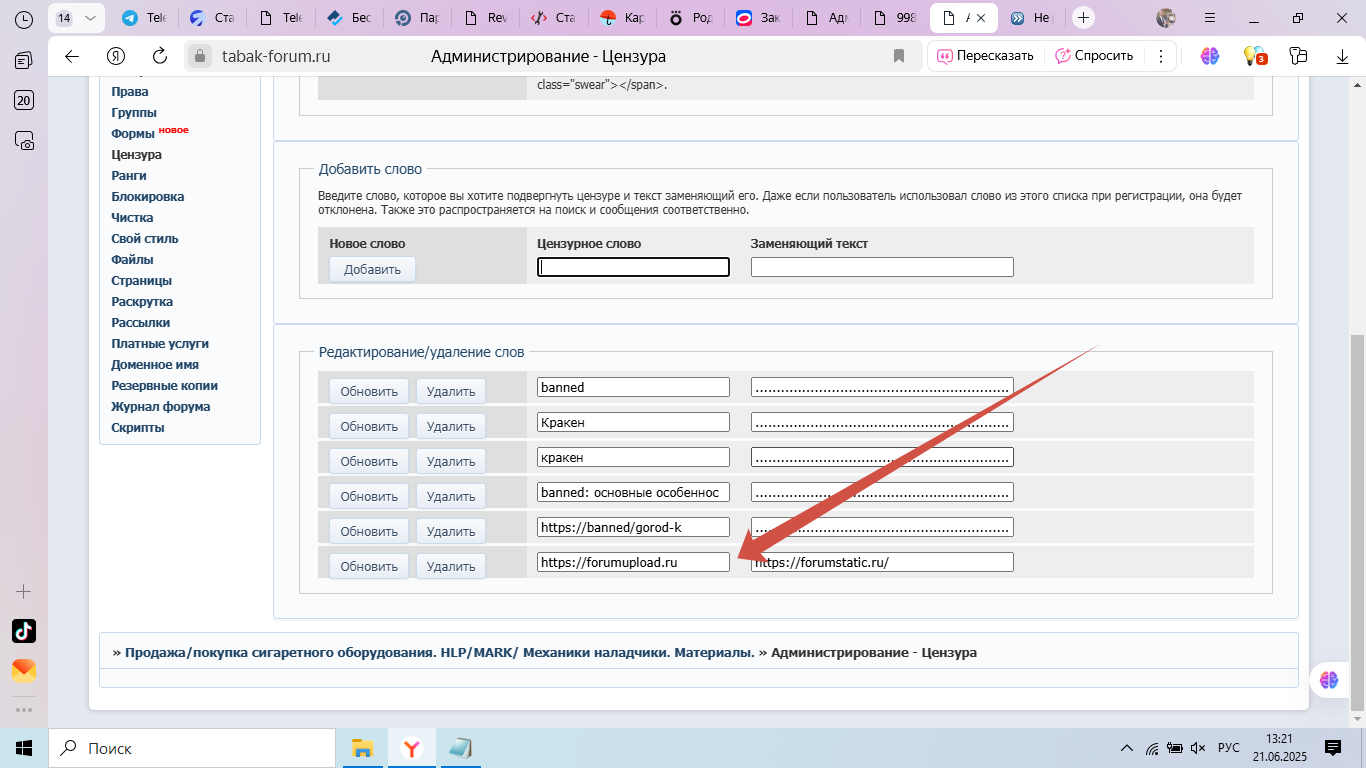Switch to the 'Пар' tab
This screenshot has height=768, width=1366.
[416, 18]
